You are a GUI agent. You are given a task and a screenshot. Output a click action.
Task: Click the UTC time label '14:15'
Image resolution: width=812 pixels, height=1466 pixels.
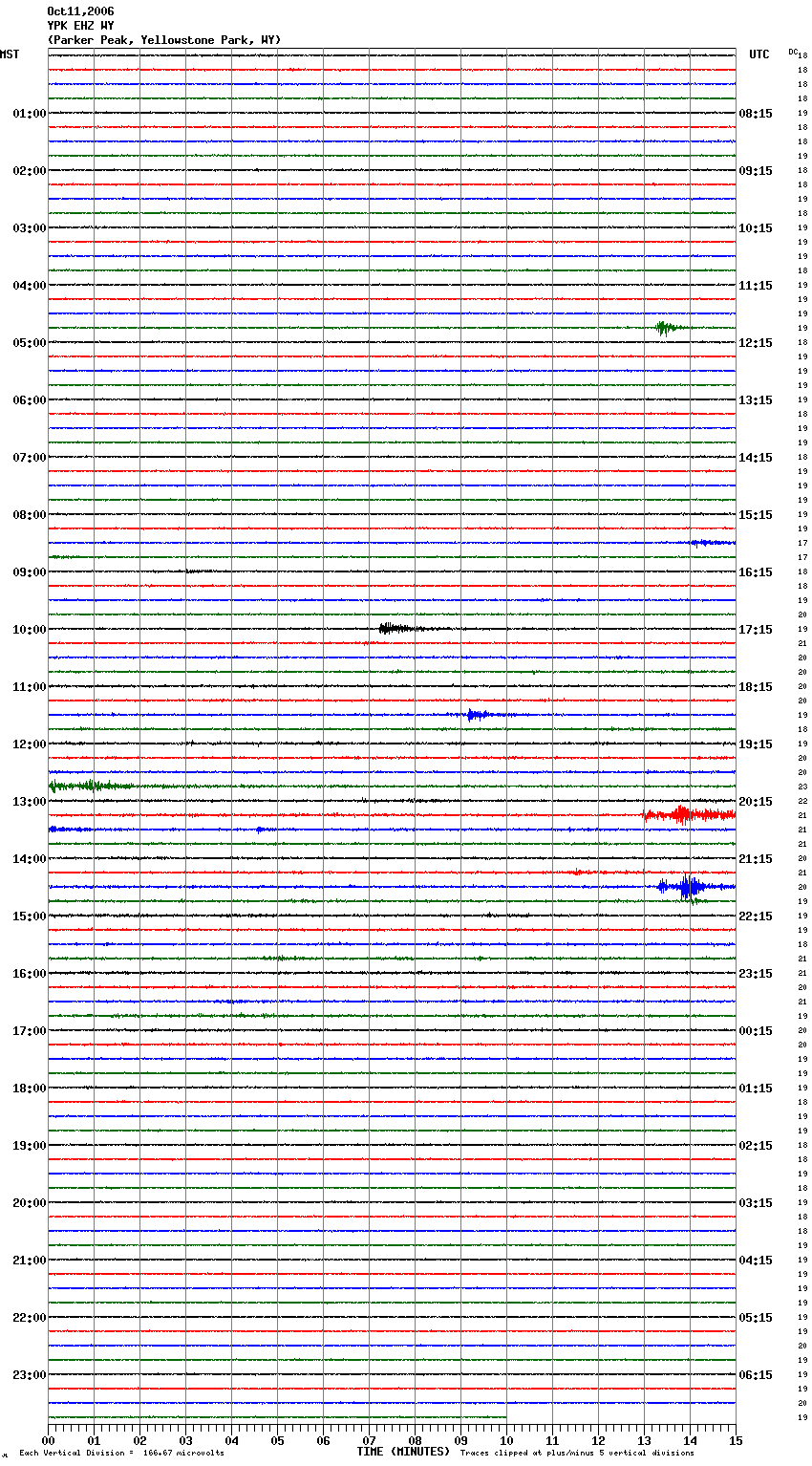[x=756, y=458]
